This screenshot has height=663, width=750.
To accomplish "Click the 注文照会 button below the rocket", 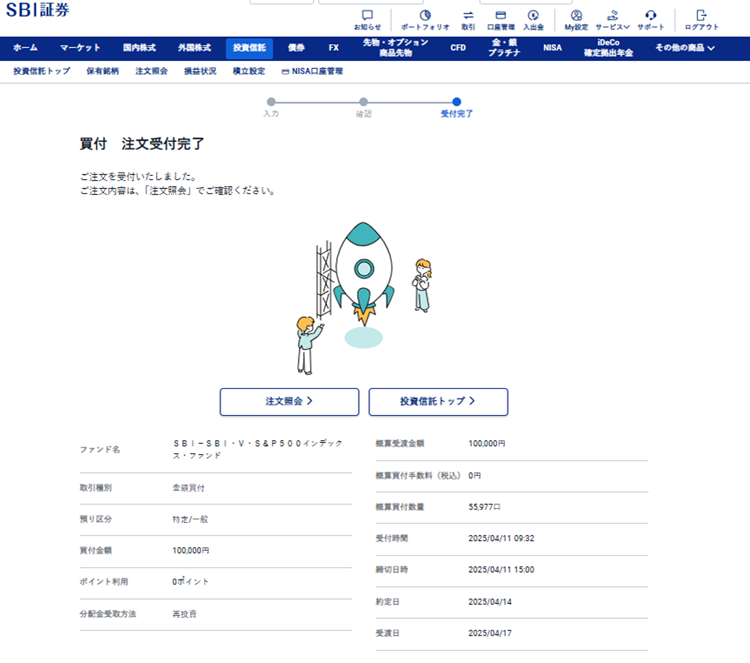I will 289,402.
